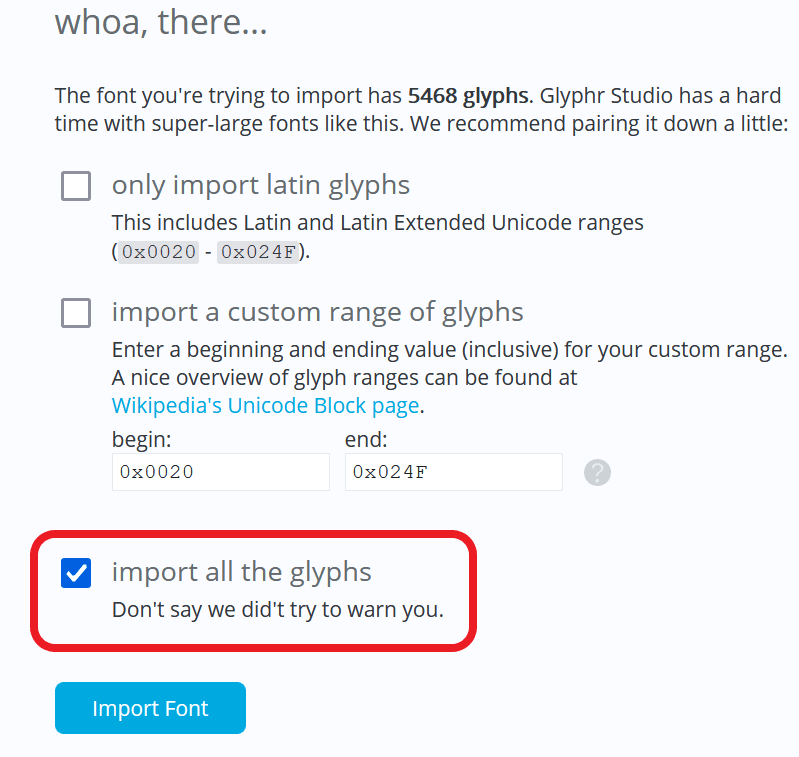Click the "whoa, there..." heading
The height and width of the screenshot is (757, 799).
161,22
